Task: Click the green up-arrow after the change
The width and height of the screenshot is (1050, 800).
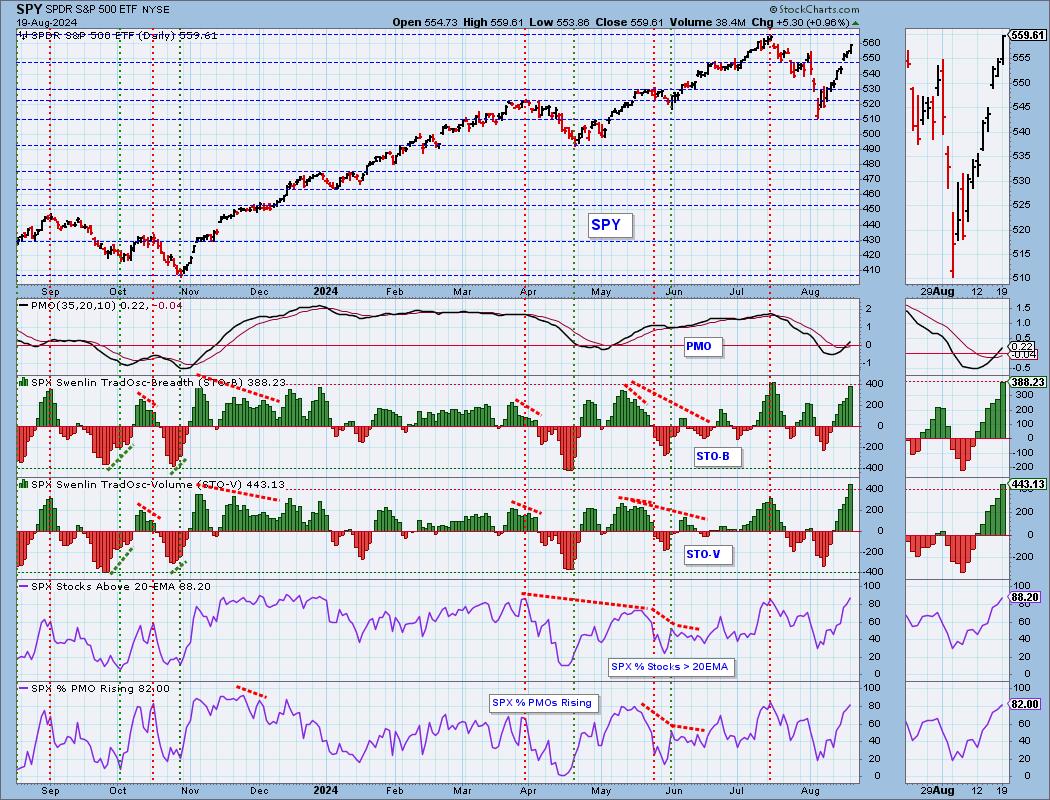Action: tap(856, 22)
